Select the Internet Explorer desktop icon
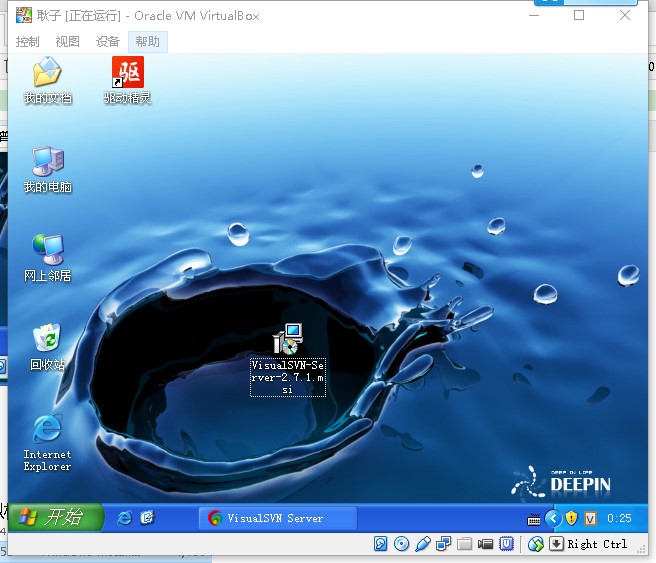The image size is (656, 563). click(47, 430)
